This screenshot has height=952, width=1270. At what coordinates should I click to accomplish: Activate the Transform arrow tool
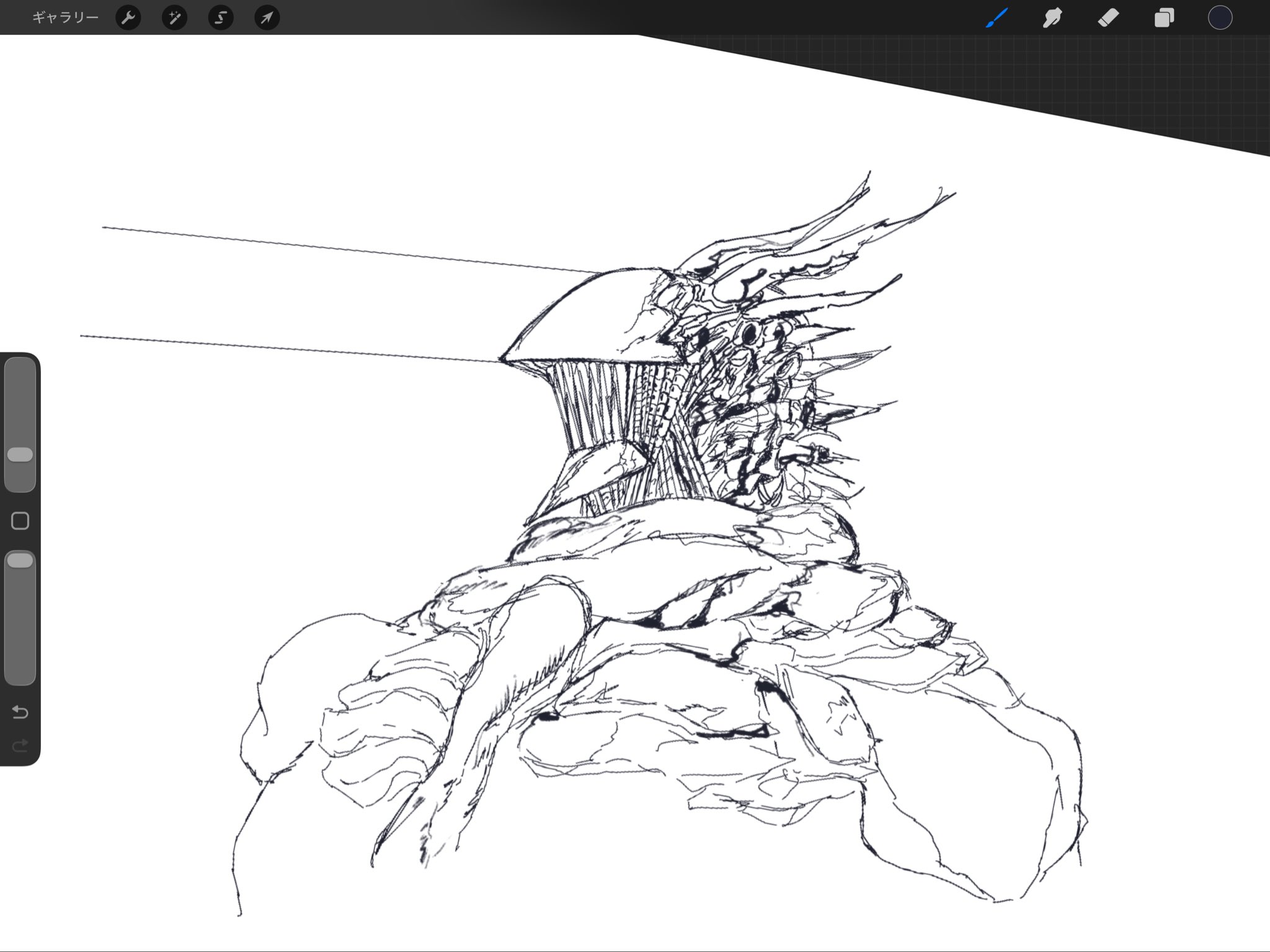267,18
